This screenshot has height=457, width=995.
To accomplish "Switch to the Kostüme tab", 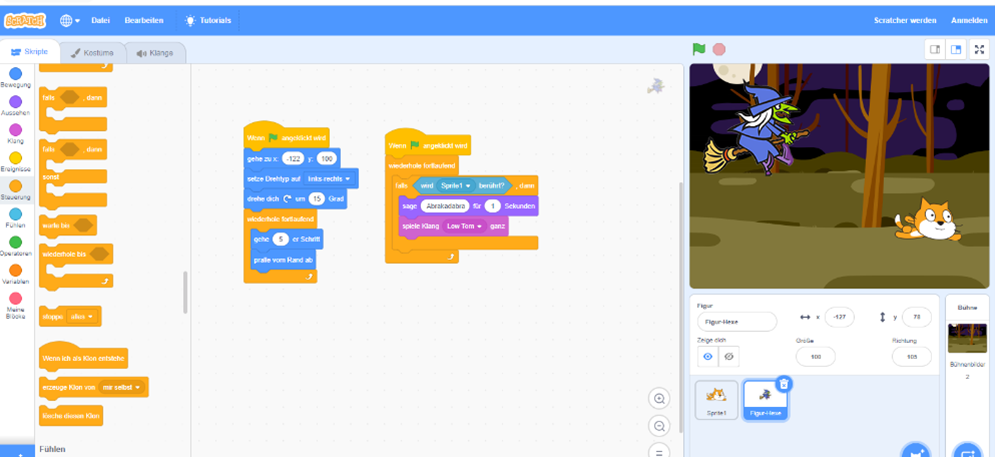I will pos(92,53).
